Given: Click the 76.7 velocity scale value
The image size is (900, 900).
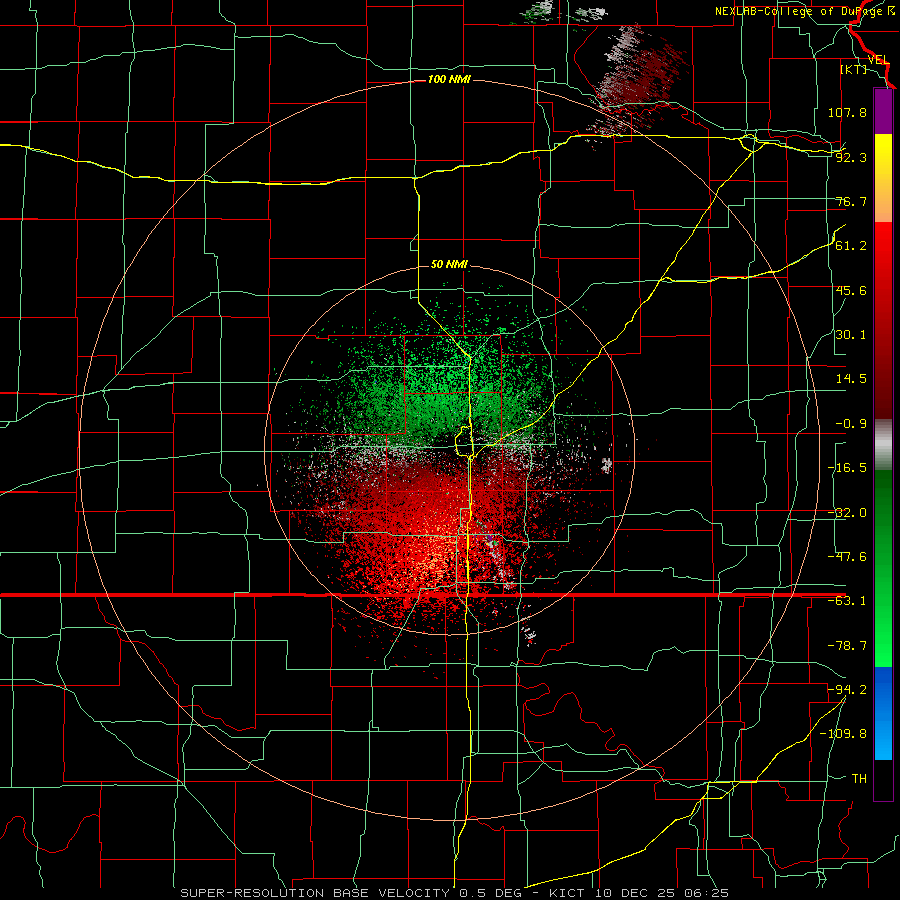Looking at the screenshot, I should [x=851, y=201].
